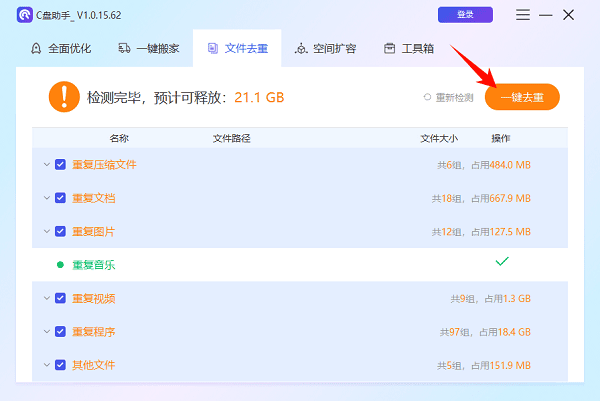Click the rocket icon beside 全面优化
The height and width of the screenshot is (401, 600).
37,48
